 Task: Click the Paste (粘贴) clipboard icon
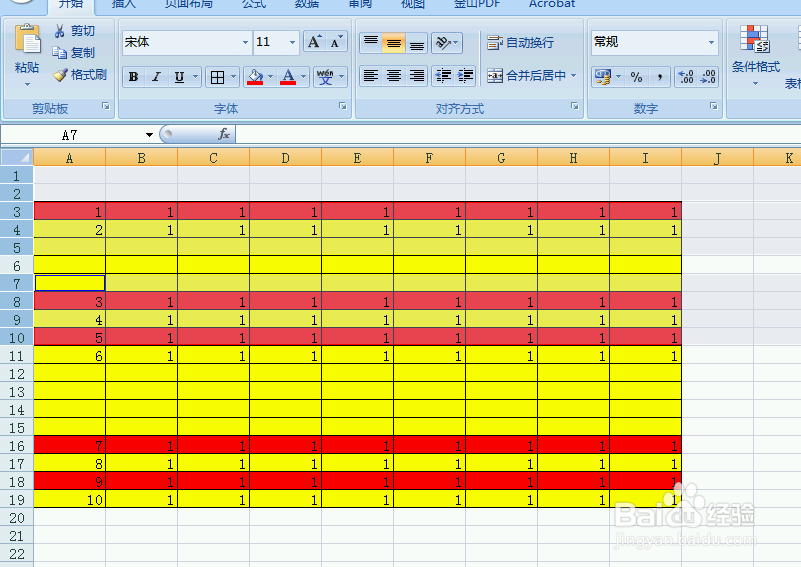(x=27, y=39)
